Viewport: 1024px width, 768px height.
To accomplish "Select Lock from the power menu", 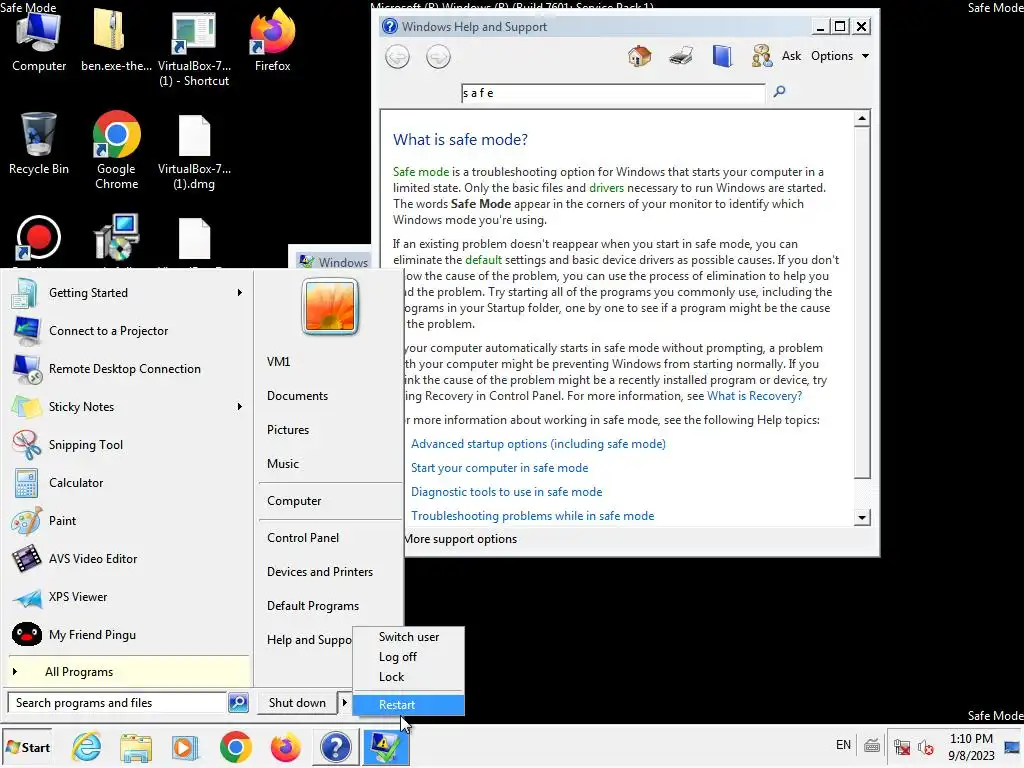I will [408, 677].
